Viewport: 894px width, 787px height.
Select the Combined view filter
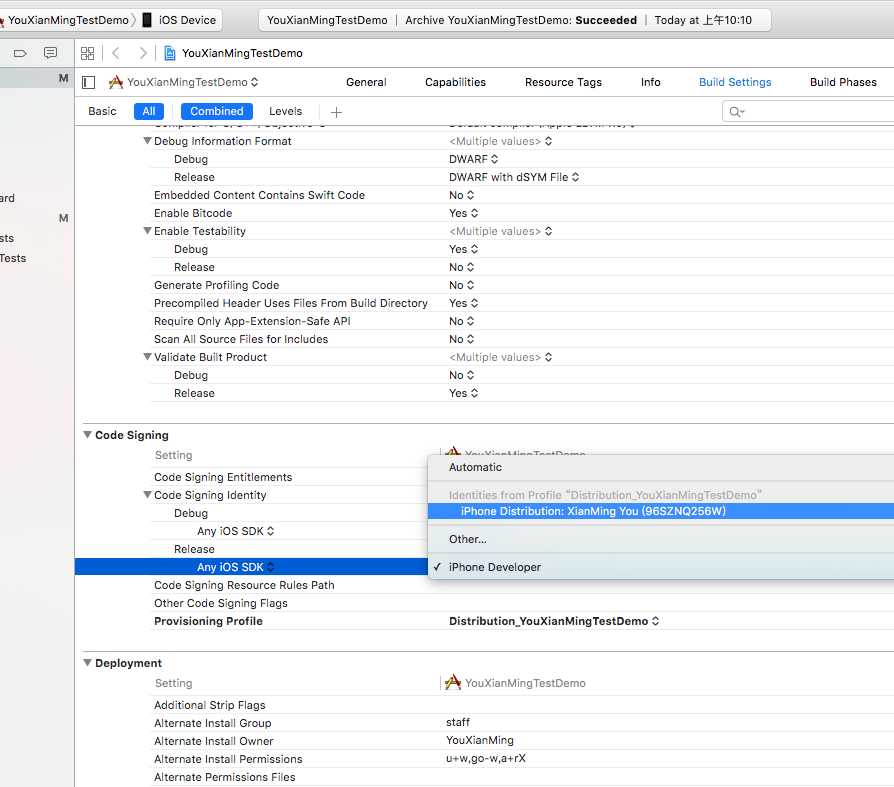(217, 111)
